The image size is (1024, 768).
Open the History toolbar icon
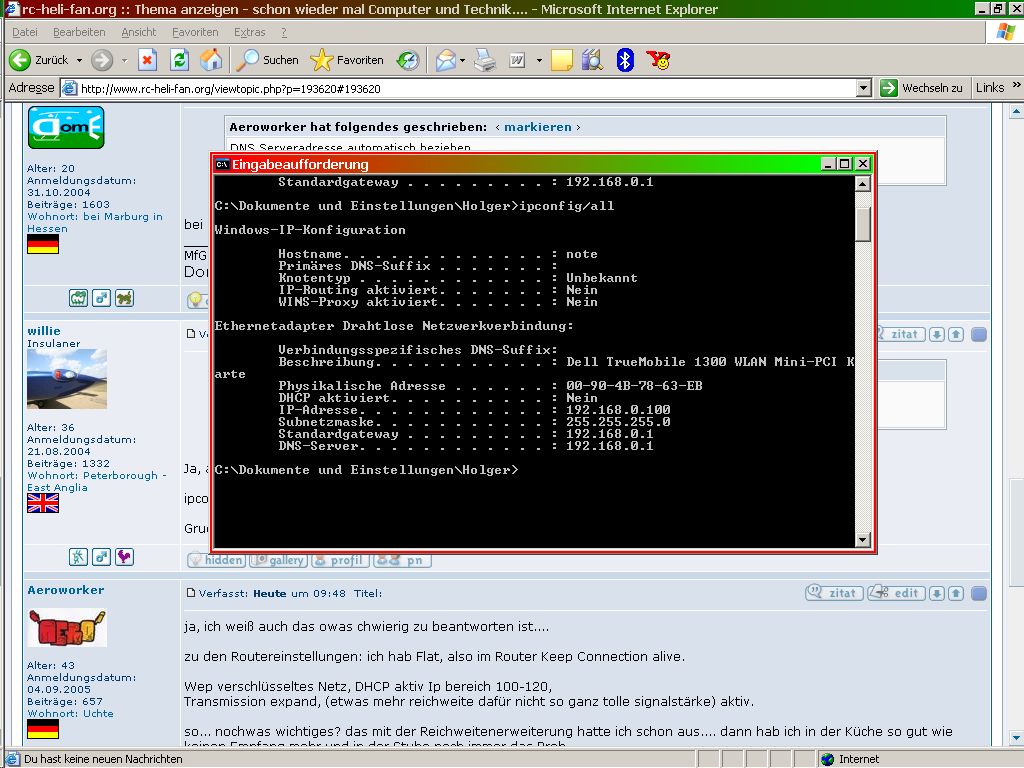pos(407,60)
